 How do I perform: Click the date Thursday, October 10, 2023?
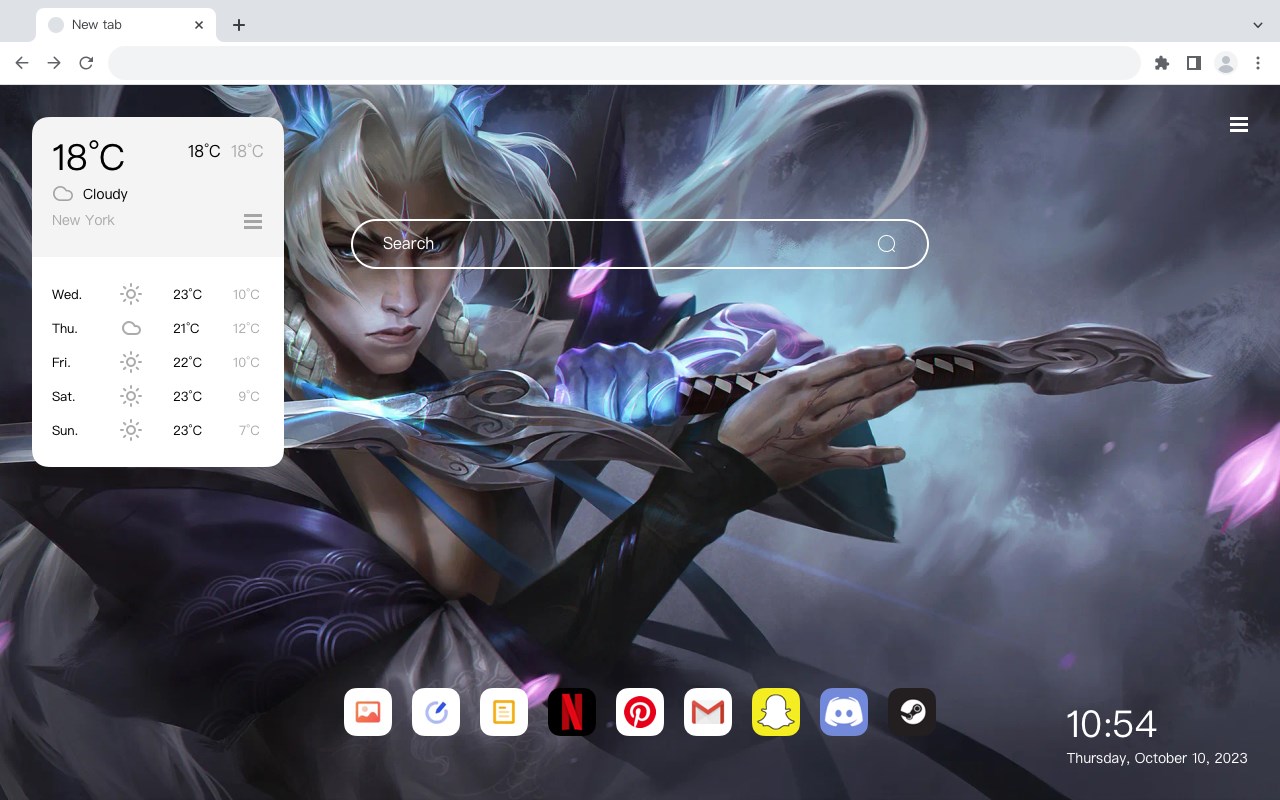(1157, 758)
